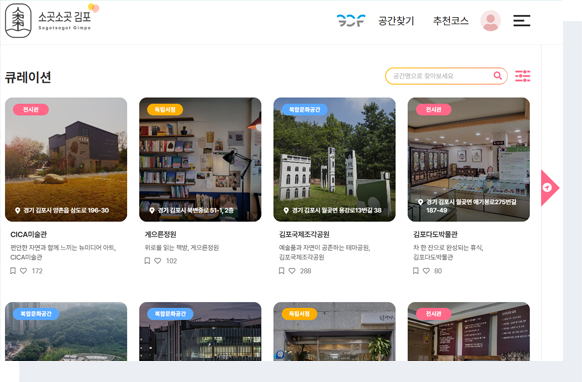The height and width of the screenshot is (382, 582).
Task: Open the hamburger menu icon
Action: click(521, 21)
